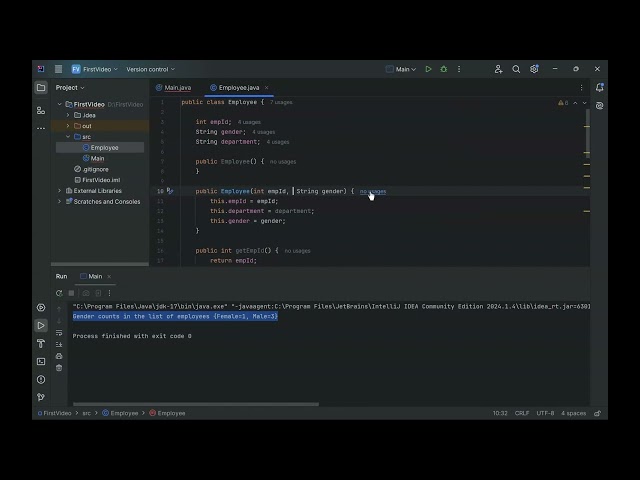Toggle soft-wrap in console
The width and height of the screenshot is (640, 480).
[59, 332]
